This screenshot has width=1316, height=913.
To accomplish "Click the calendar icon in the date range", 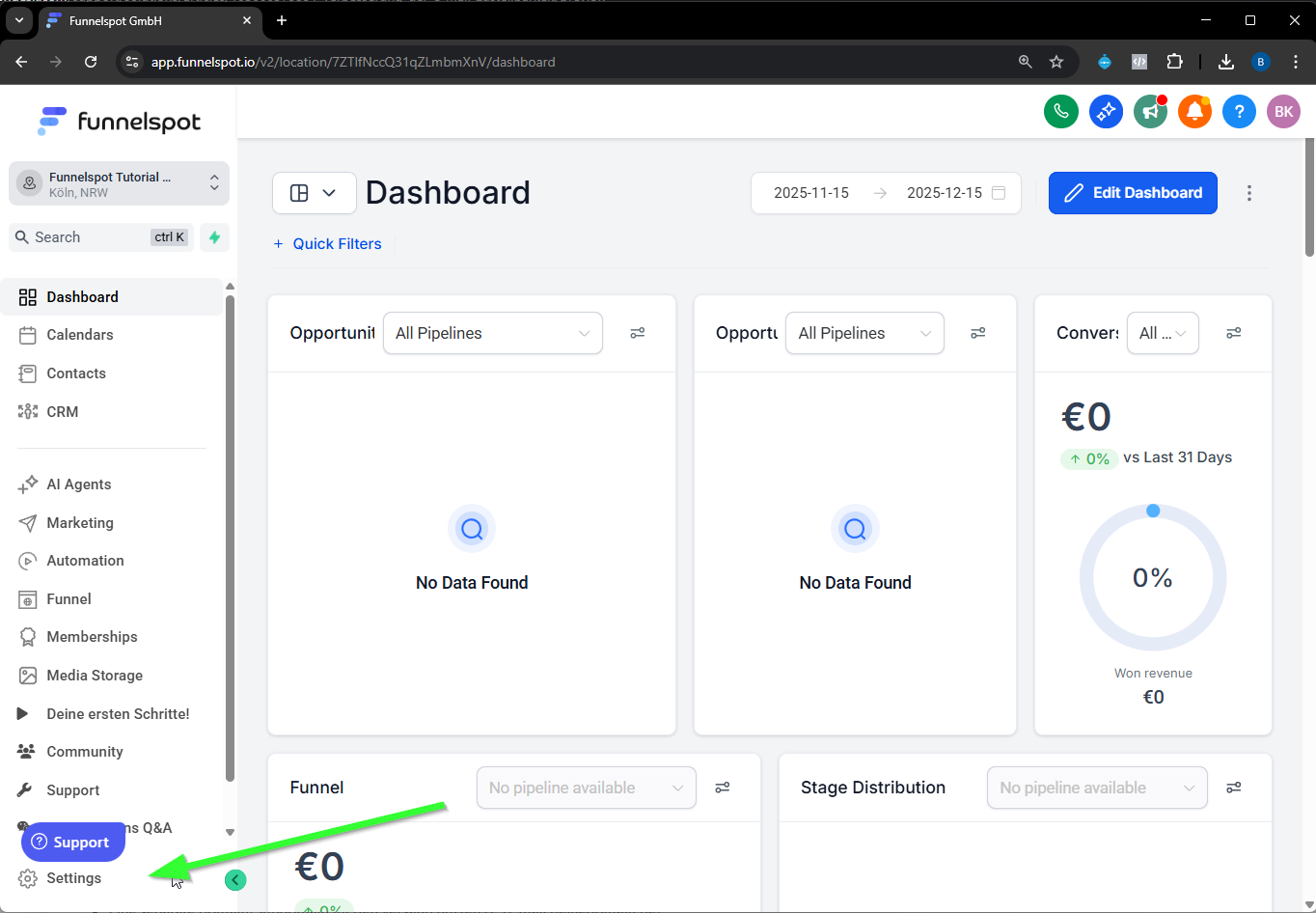I will point(999,193).
